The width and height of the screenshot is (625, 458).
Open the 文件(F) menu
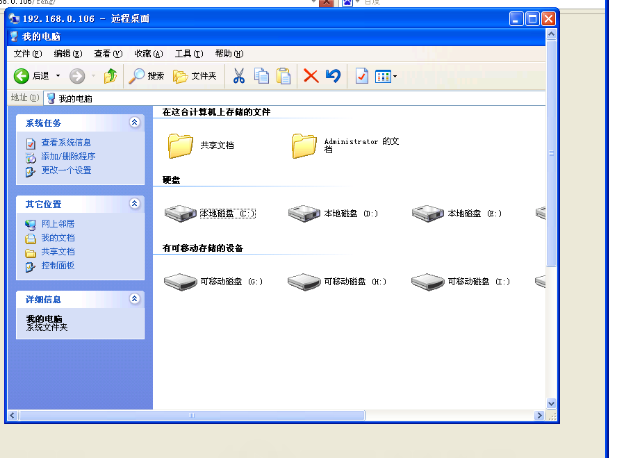tap(27, 53)
